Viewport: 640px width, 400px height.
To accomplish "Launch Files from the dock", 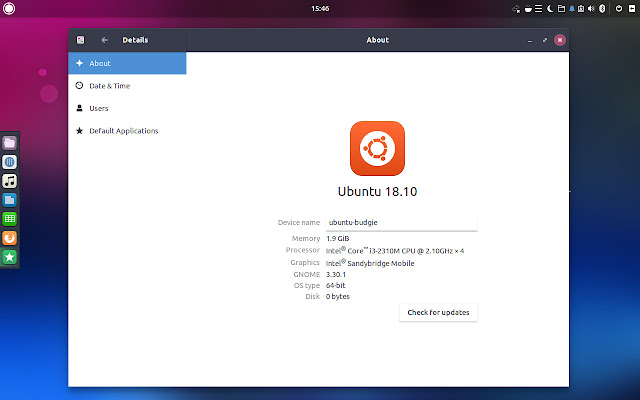I will coord(9,143).
